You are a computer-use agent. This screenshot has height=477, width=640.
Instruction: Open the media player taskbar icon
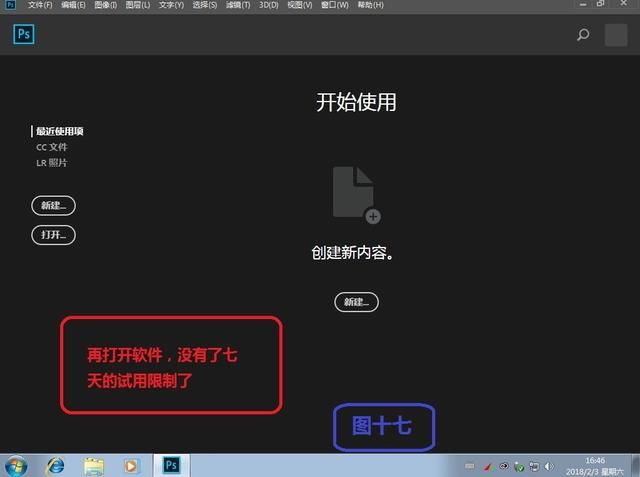click(x=131, y=466)
